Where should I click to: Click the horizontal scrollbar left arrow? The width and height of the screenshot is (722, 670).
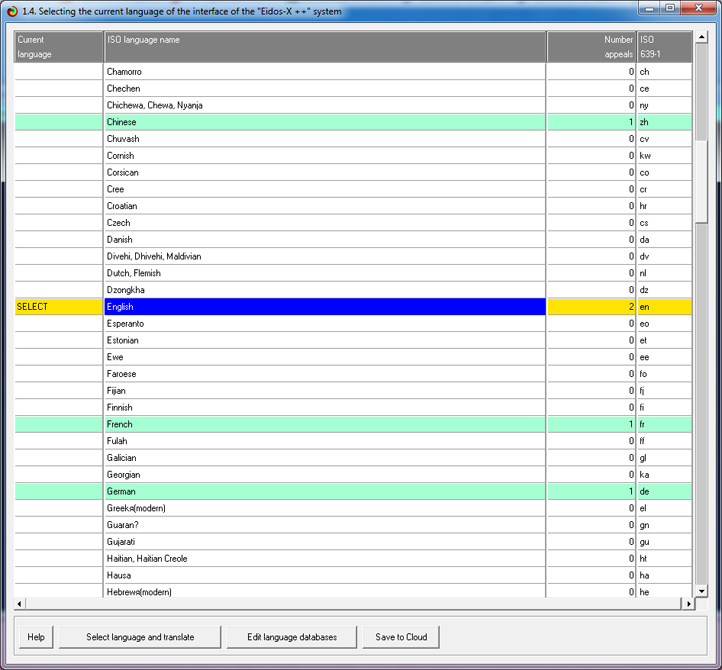pyautogui.click(x=20, y=604)
